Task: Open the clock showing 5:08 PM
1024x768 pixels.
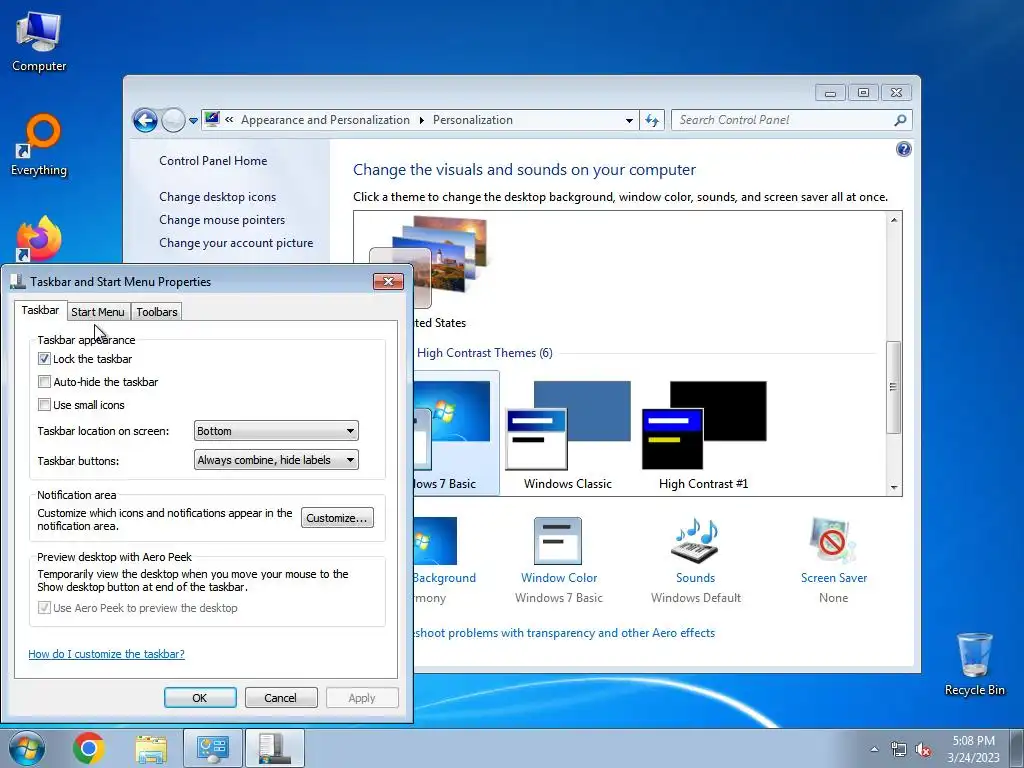Action: [973, 749]
